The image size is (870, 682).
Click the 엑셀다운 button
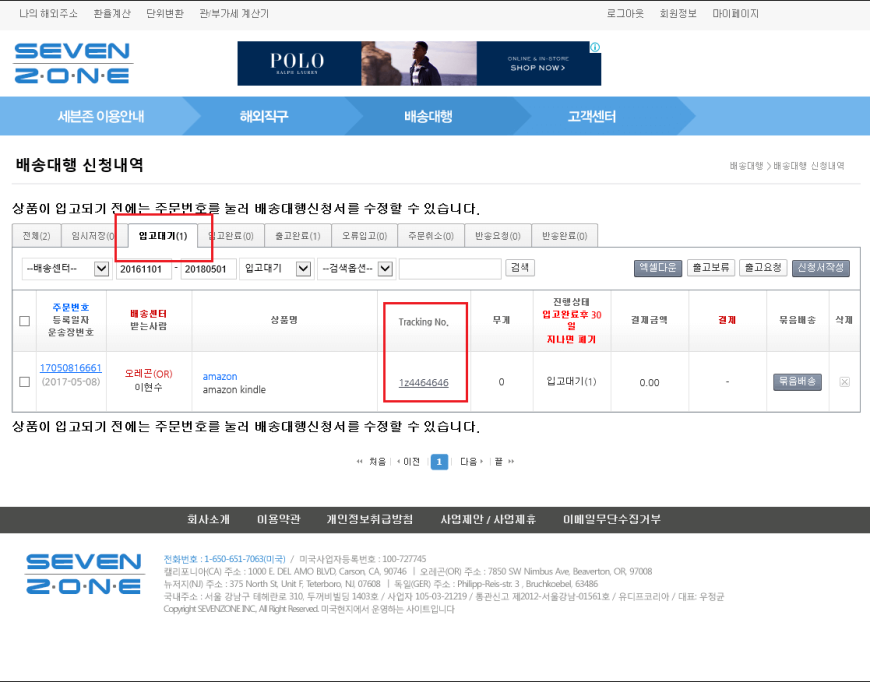click(x=658, y=267)
